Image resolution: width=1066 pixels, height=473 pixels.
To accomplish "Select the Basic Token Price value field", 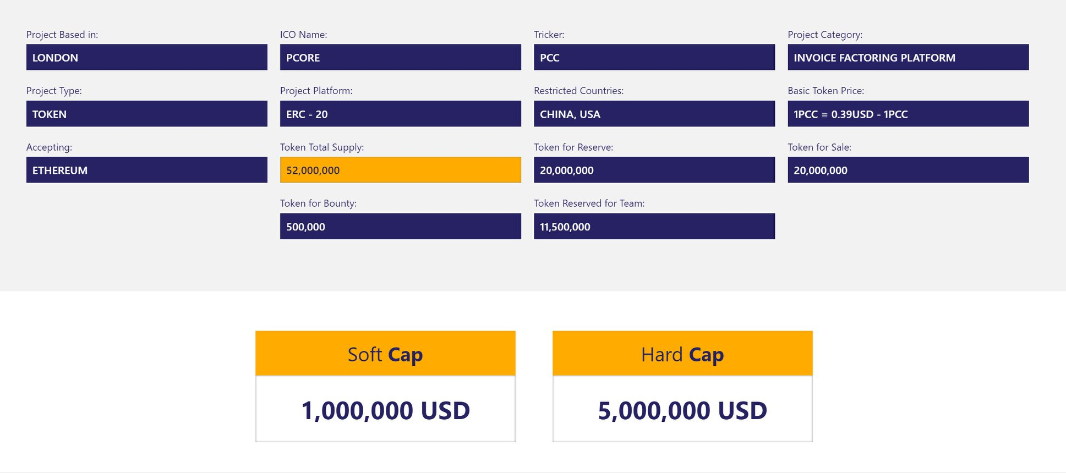I will coord(908,114).
